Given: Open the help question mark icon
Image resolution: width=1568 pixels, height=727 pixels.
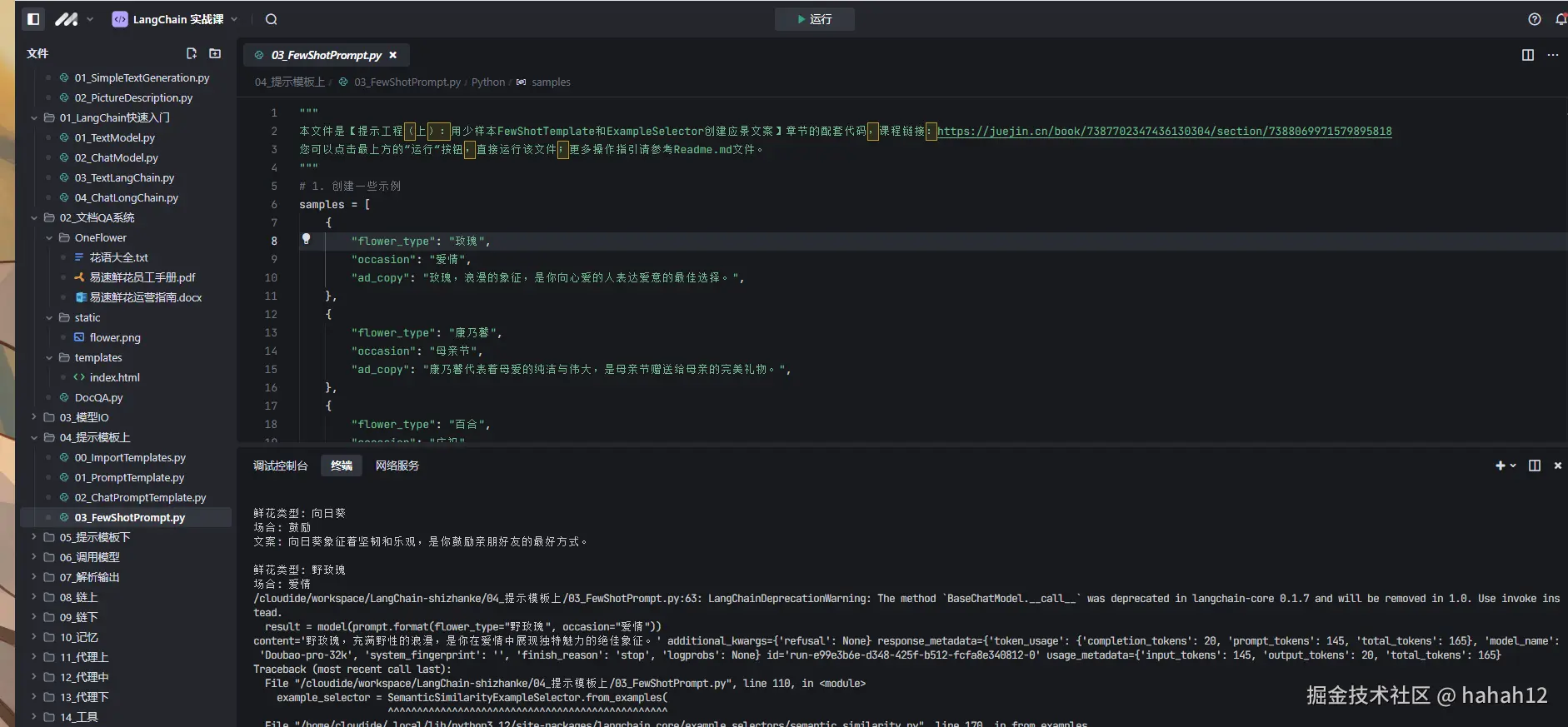Looking at the screenshot, I should tap(1535, 19).
